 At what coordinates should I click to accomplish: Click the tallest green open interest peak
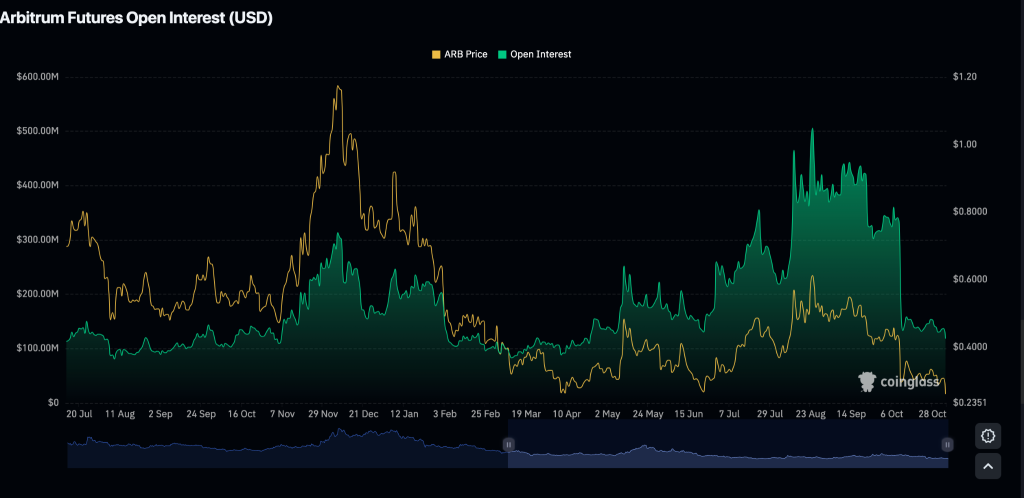click(x=811, y=129)
